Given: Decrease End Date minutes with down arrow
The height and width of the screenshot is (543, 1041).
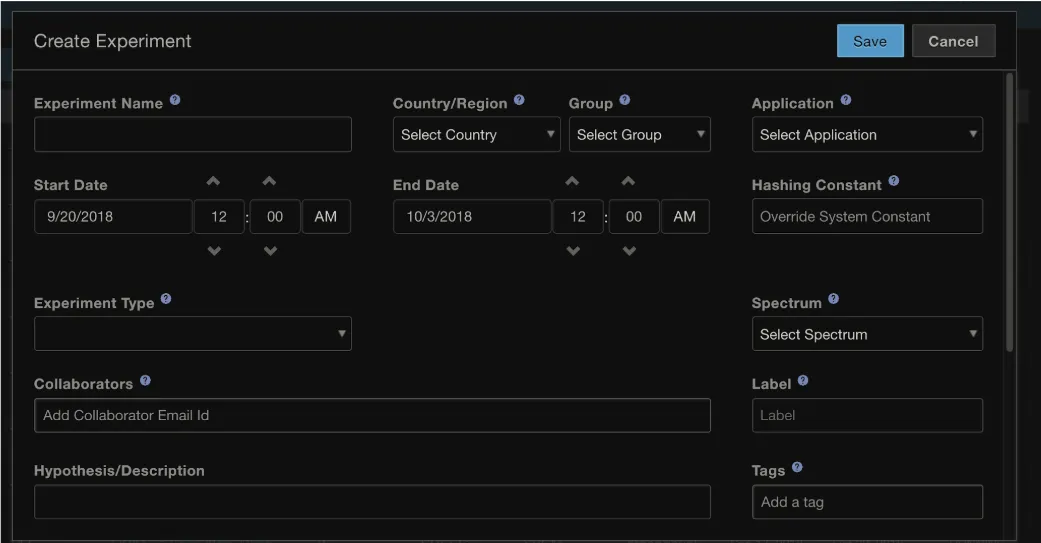Looking at the screenshot, I should point(629,251).
